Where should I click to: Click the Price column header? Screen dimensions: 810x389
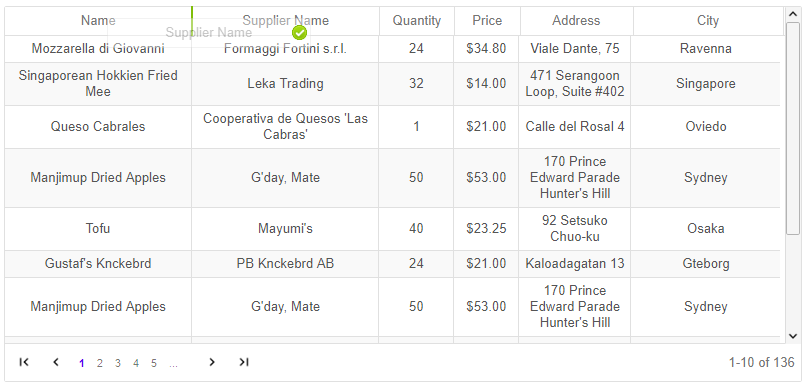pyautogui.click(x=487, y=21)
